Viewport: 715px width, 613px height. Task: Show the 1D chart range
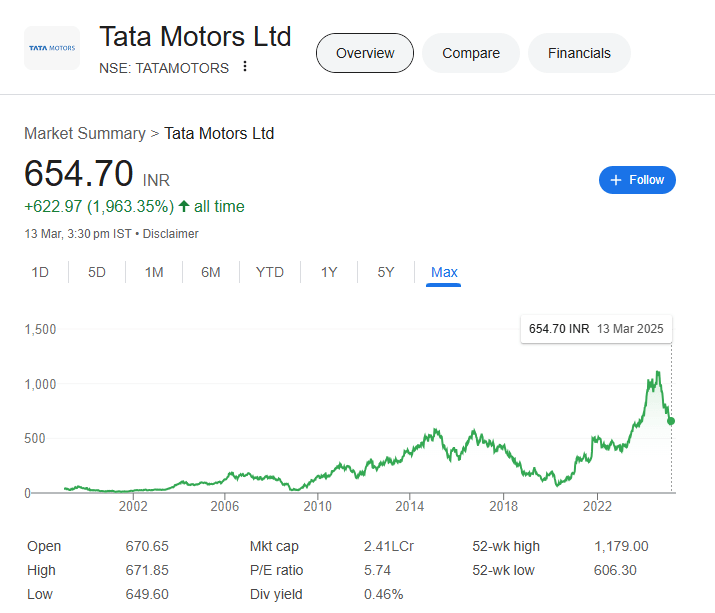[x=40, y=272]
